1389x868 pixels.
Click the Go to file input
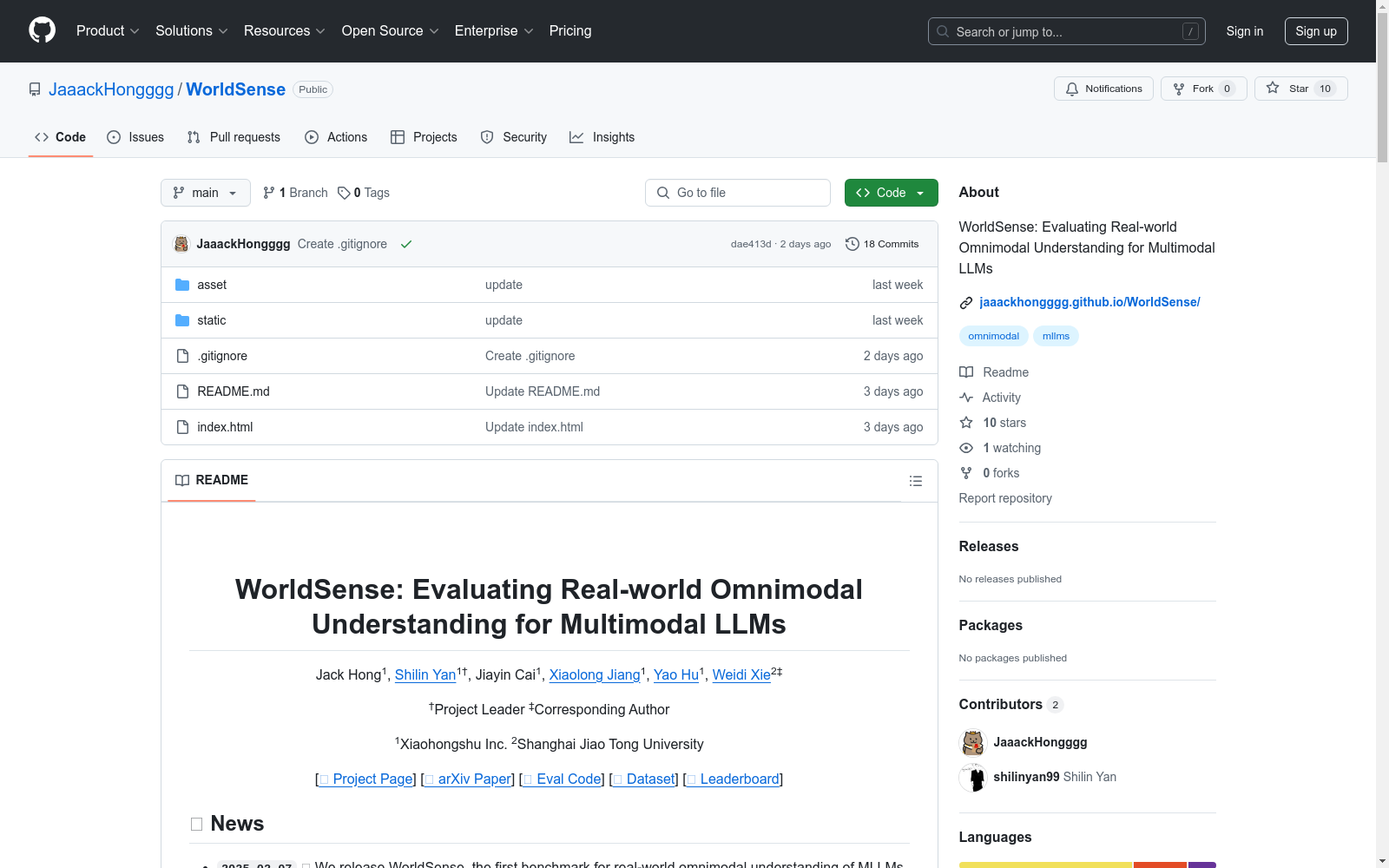click(738, 193)
